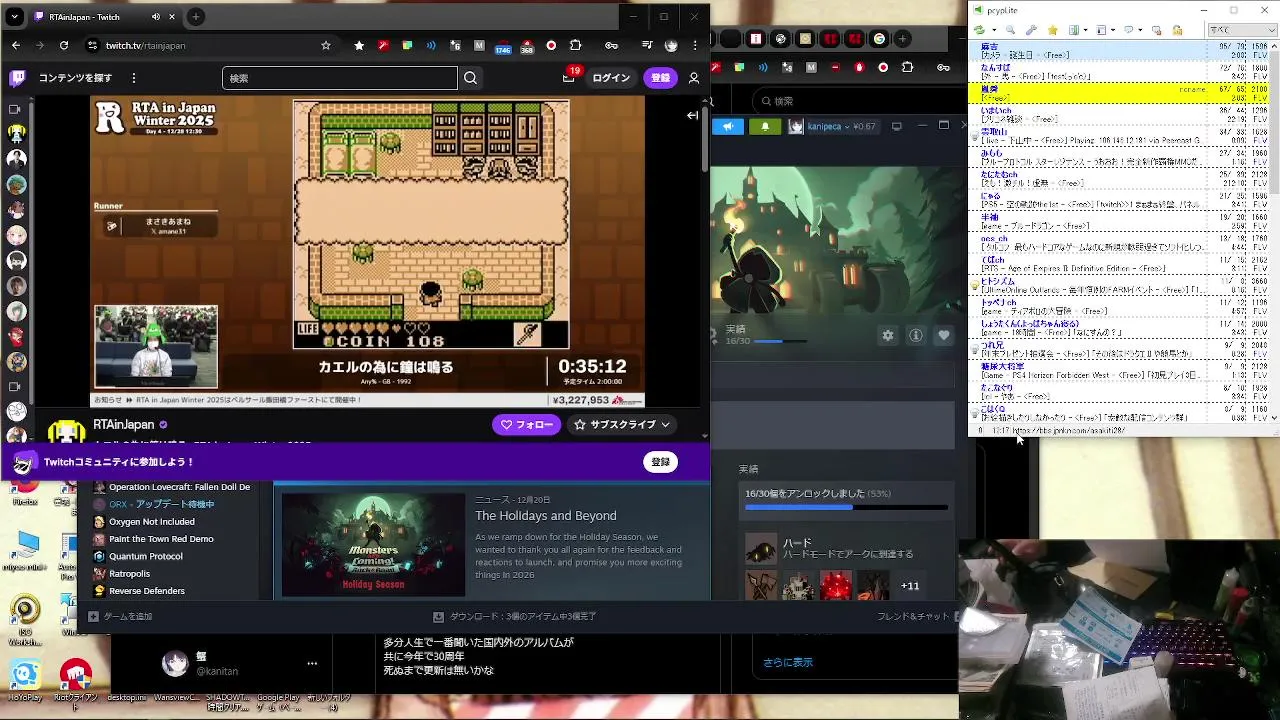The width and height of the screenshot is (1280, 720).
Task: Click the achievement progress bar 16/30
Action: (846, 507)
